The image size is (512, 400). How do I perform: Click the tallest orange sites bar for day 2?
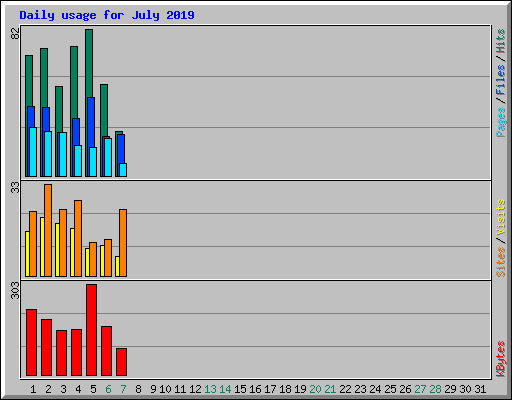(x=48, y=230)
